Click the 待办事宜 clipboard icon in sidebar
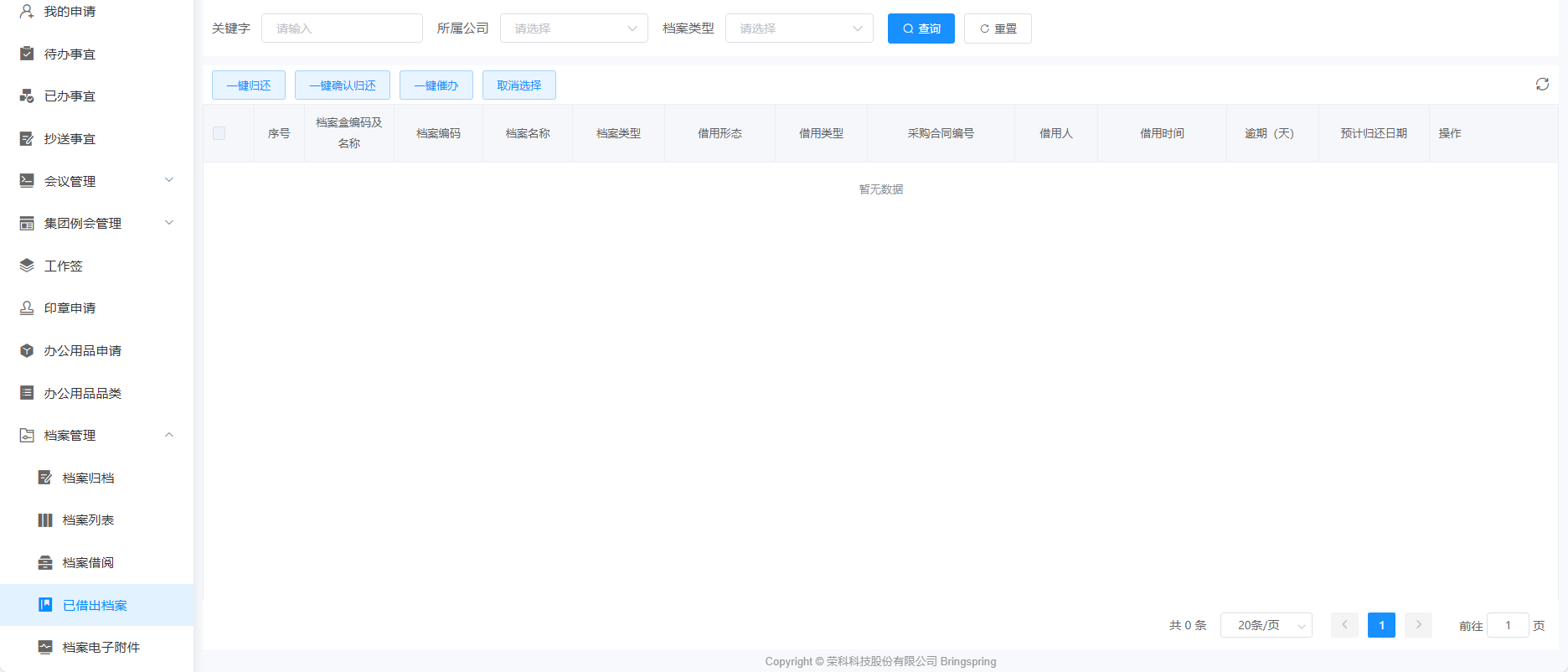This screenshot has width=1568, height=672. point(27,54)
